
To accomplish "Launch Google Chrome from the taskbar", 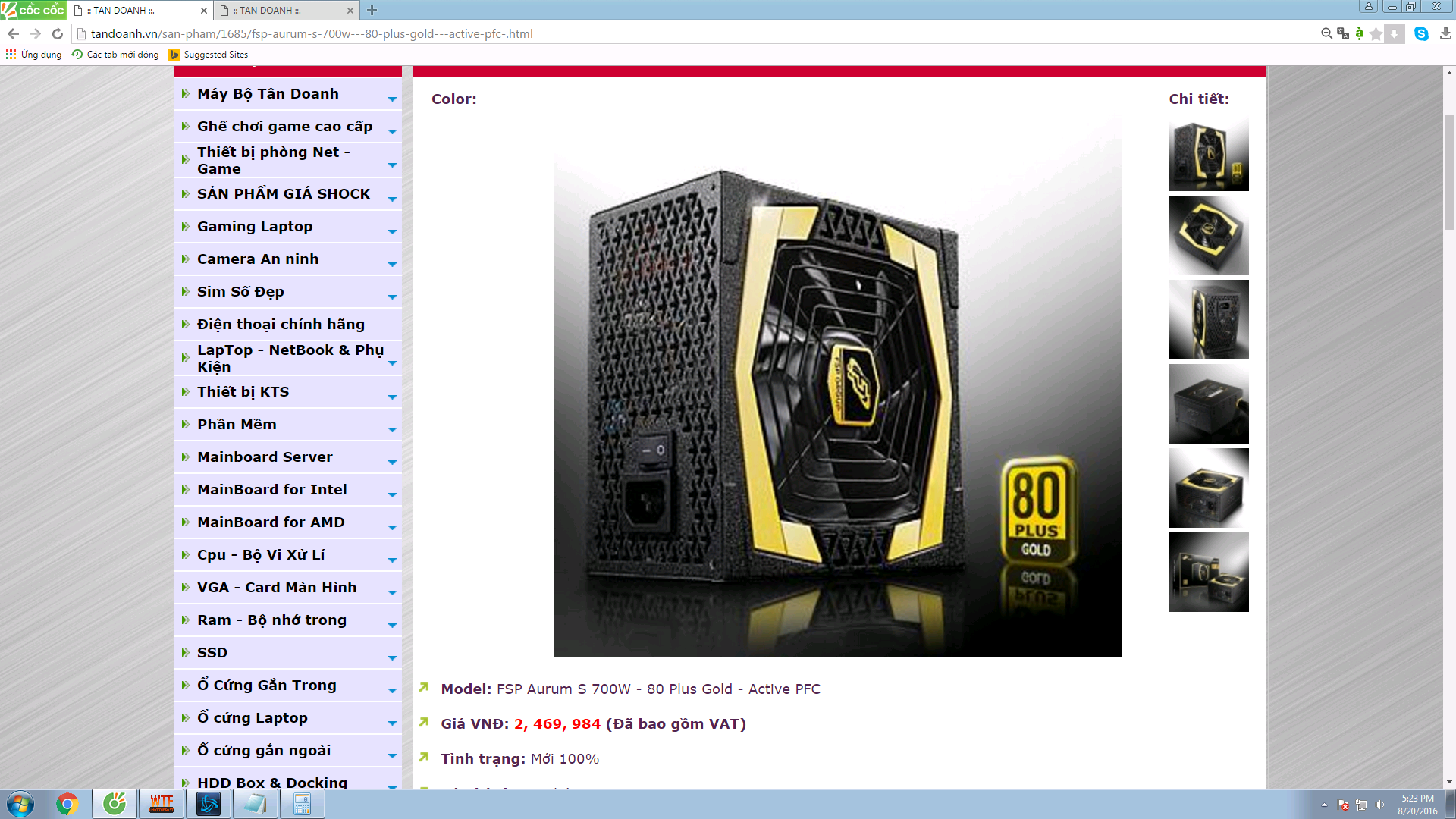I will 67,805.
